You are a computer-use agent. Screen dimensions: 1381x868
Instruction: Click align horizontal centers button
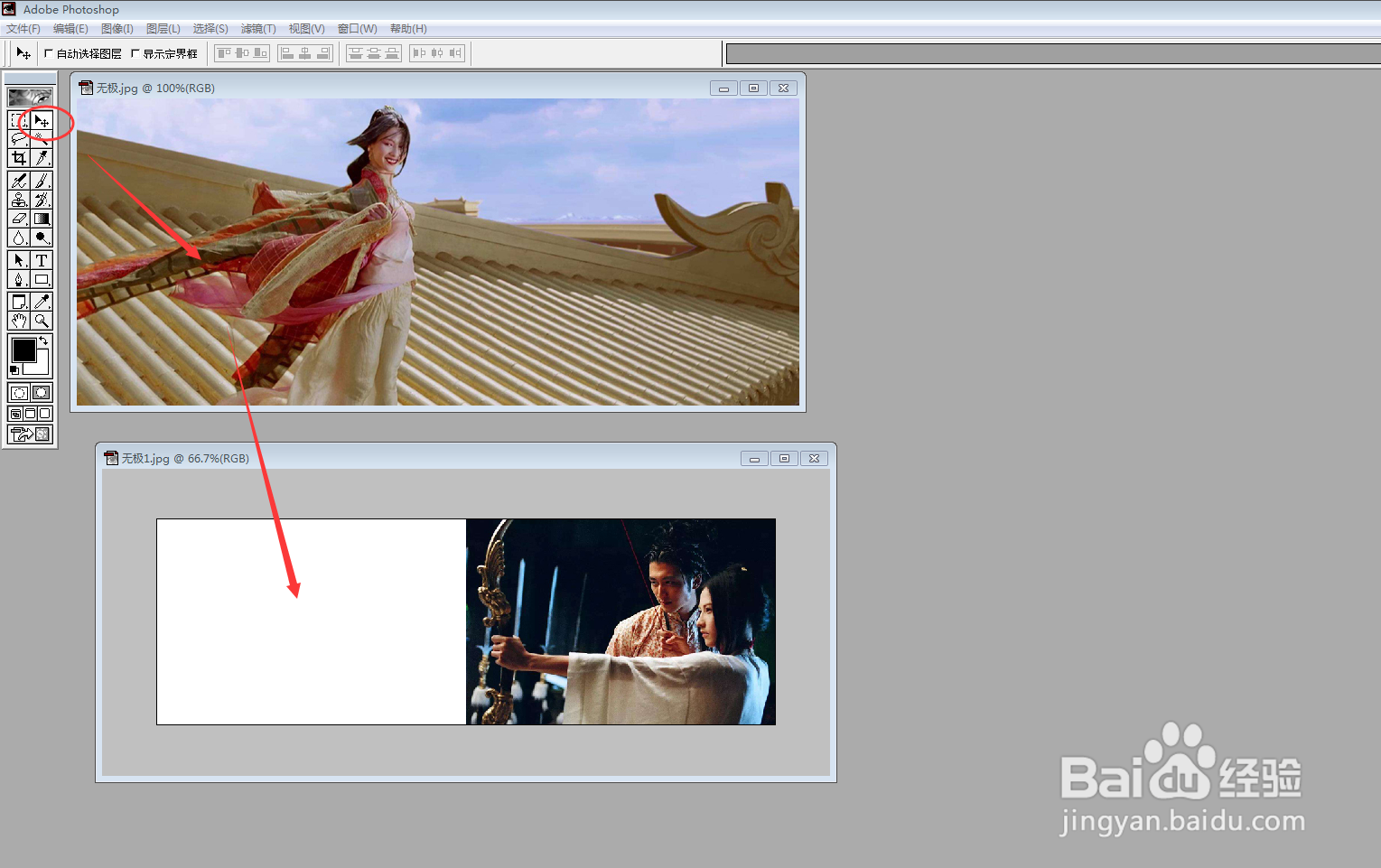tap(305, 53)
